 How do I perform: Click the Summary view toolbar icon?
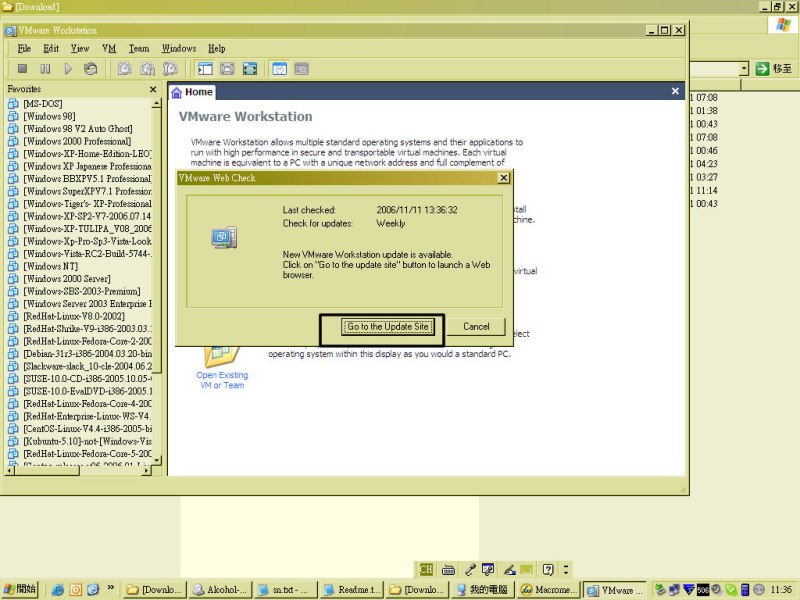tap(279, 68)
